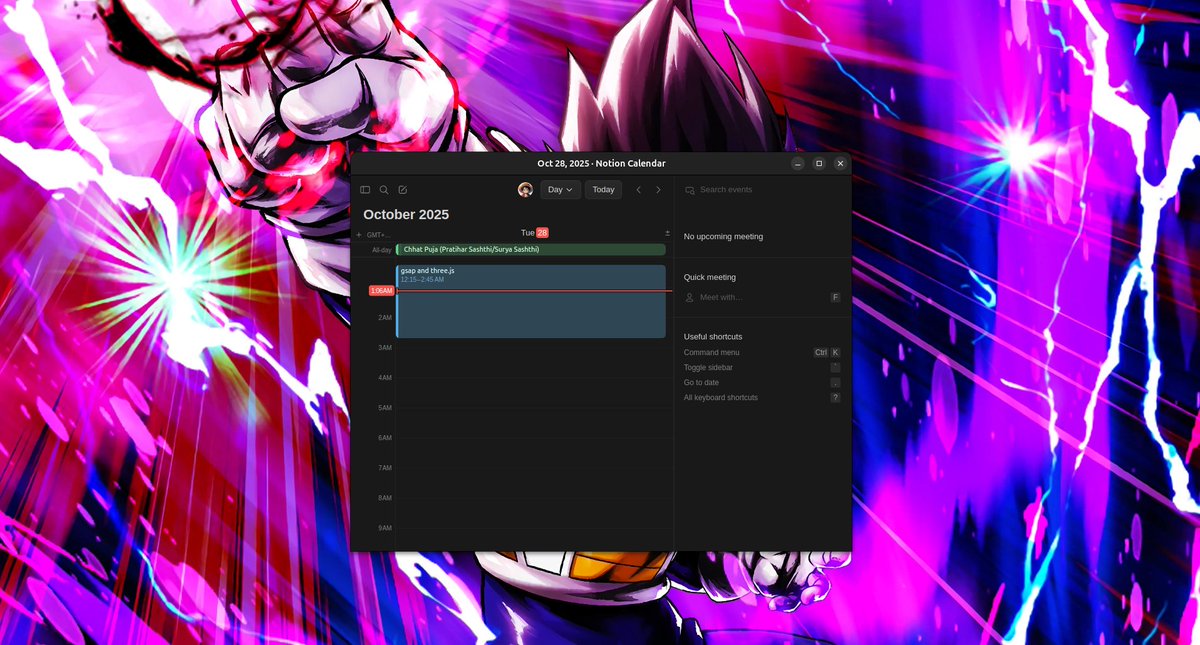Open the Day view dropdown
This screenshot has width=1200, height=645.
point(560,189)
